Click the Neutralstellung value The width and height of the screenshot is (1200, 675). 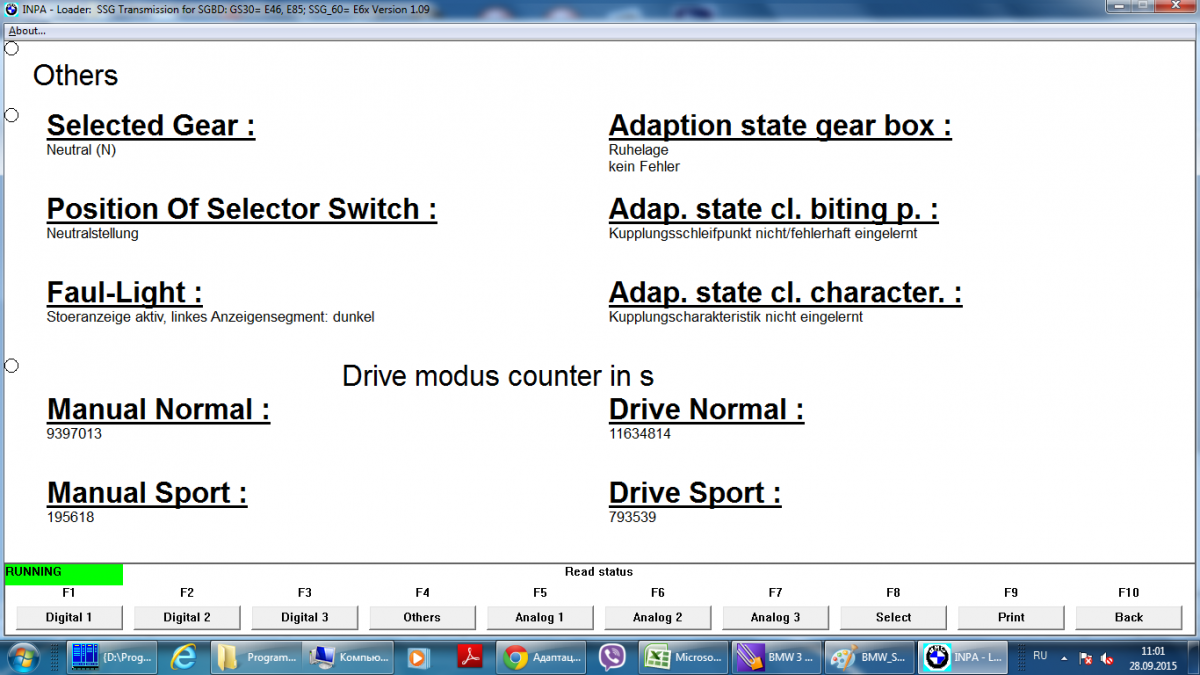tap(93, 234)
